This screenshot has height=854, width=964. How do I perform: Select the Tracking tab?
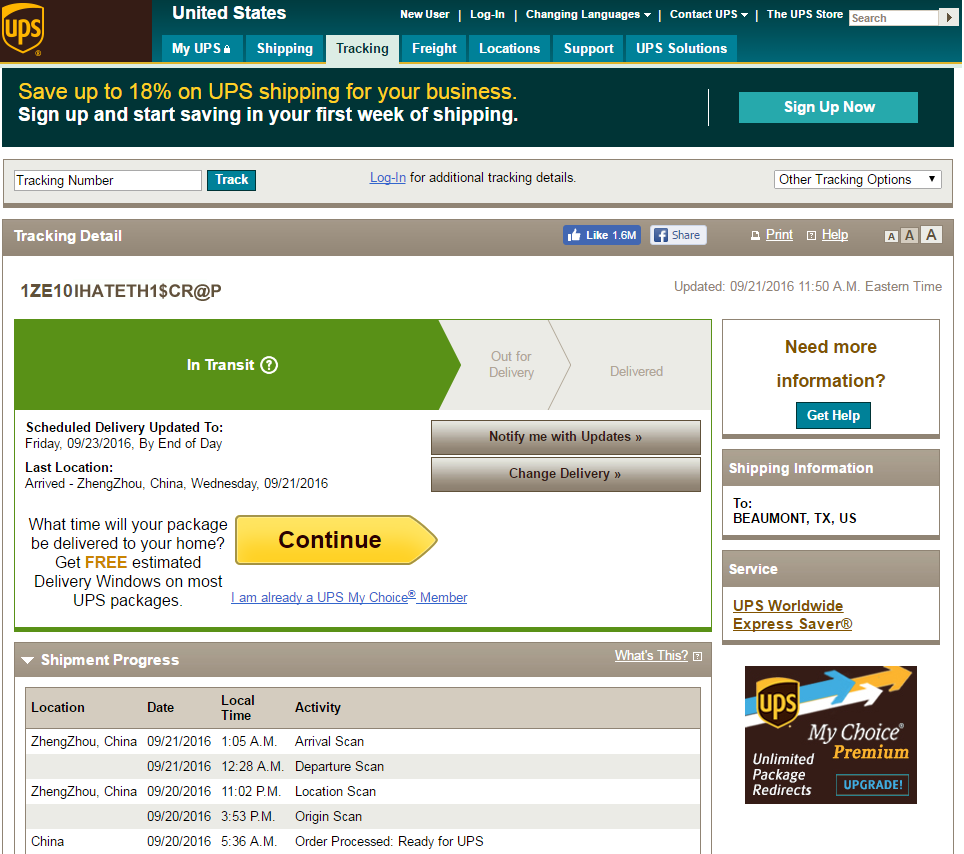coord(362,49)
